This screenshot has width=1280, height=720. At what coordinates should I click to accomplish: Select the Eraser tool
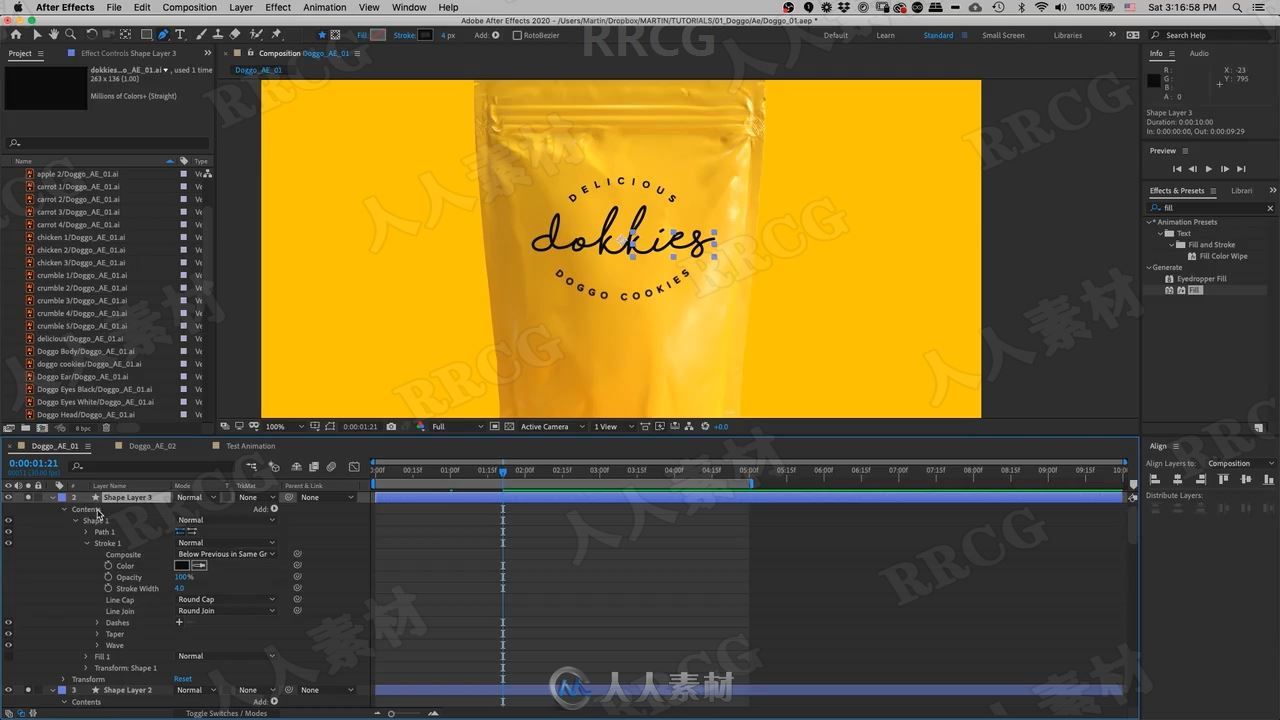click(235, 34)
